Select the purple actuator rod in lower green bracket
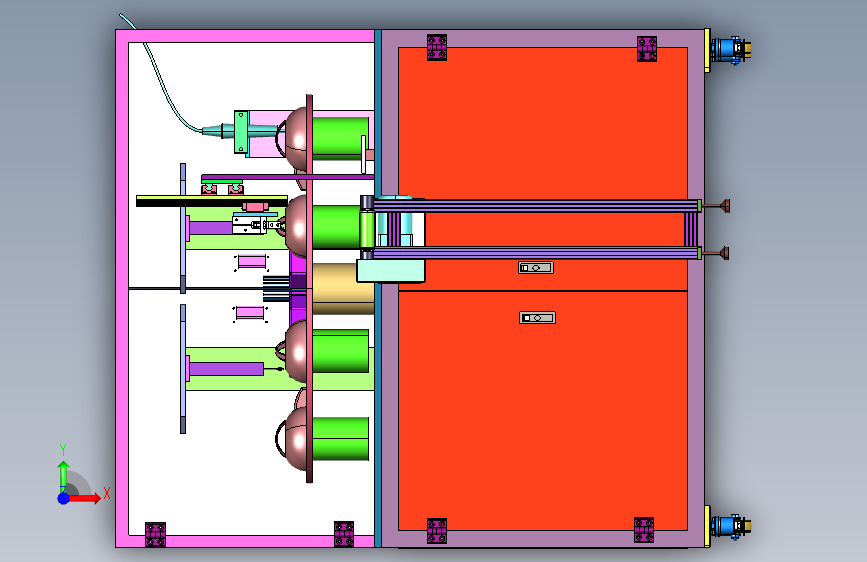The height and width of the screenshot is (562, 867). 226,369
